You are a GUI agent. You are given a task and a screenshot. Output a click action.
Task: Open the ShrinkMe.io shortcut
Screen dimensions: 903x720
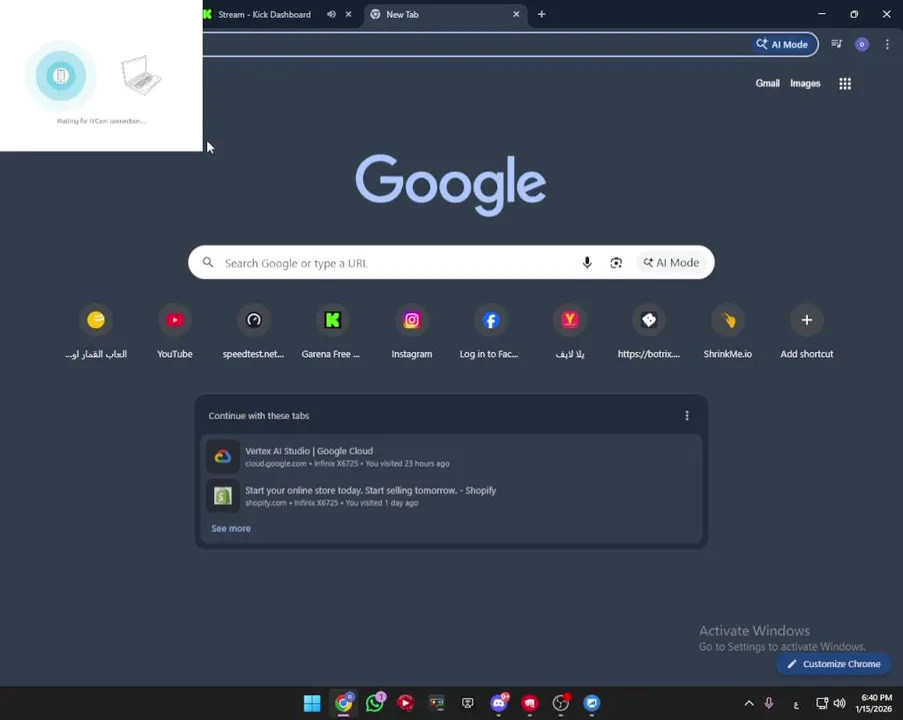click(727, 332)
